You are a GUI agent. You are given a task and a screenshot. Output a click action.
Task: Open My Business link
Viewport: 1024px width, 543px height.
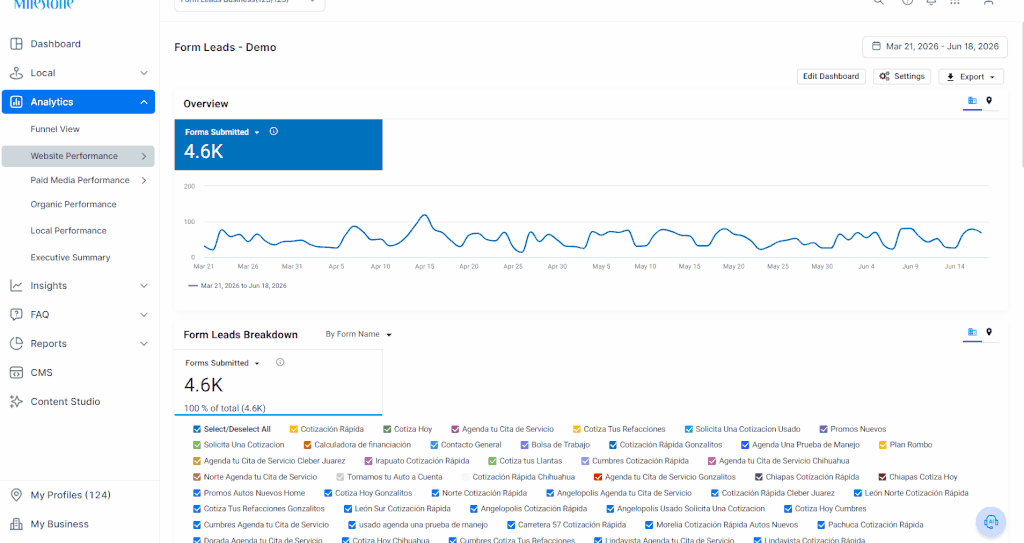pos(59,524)
